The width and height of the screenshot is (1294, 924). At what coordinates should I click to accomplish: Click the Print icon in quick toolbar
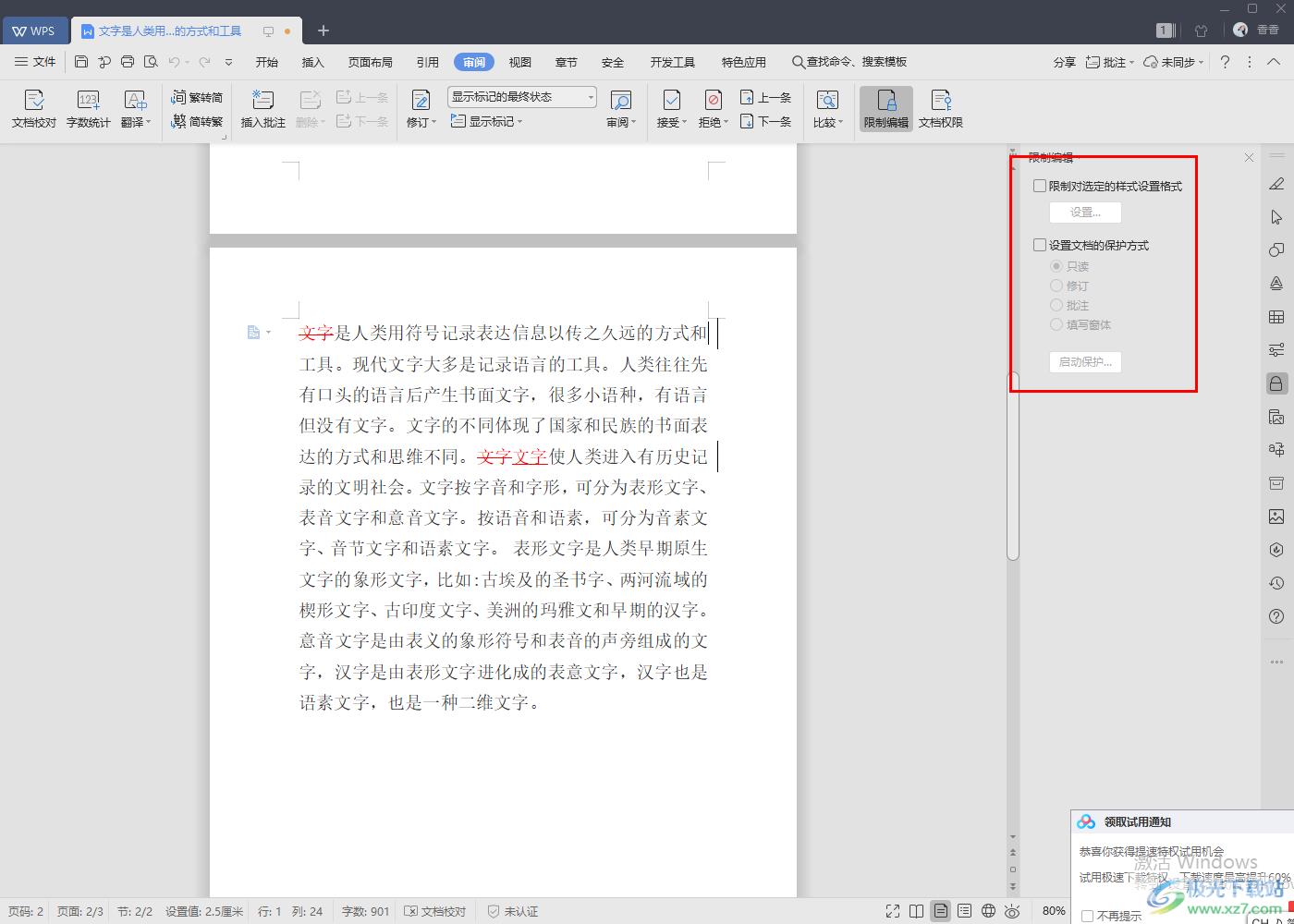128,62
